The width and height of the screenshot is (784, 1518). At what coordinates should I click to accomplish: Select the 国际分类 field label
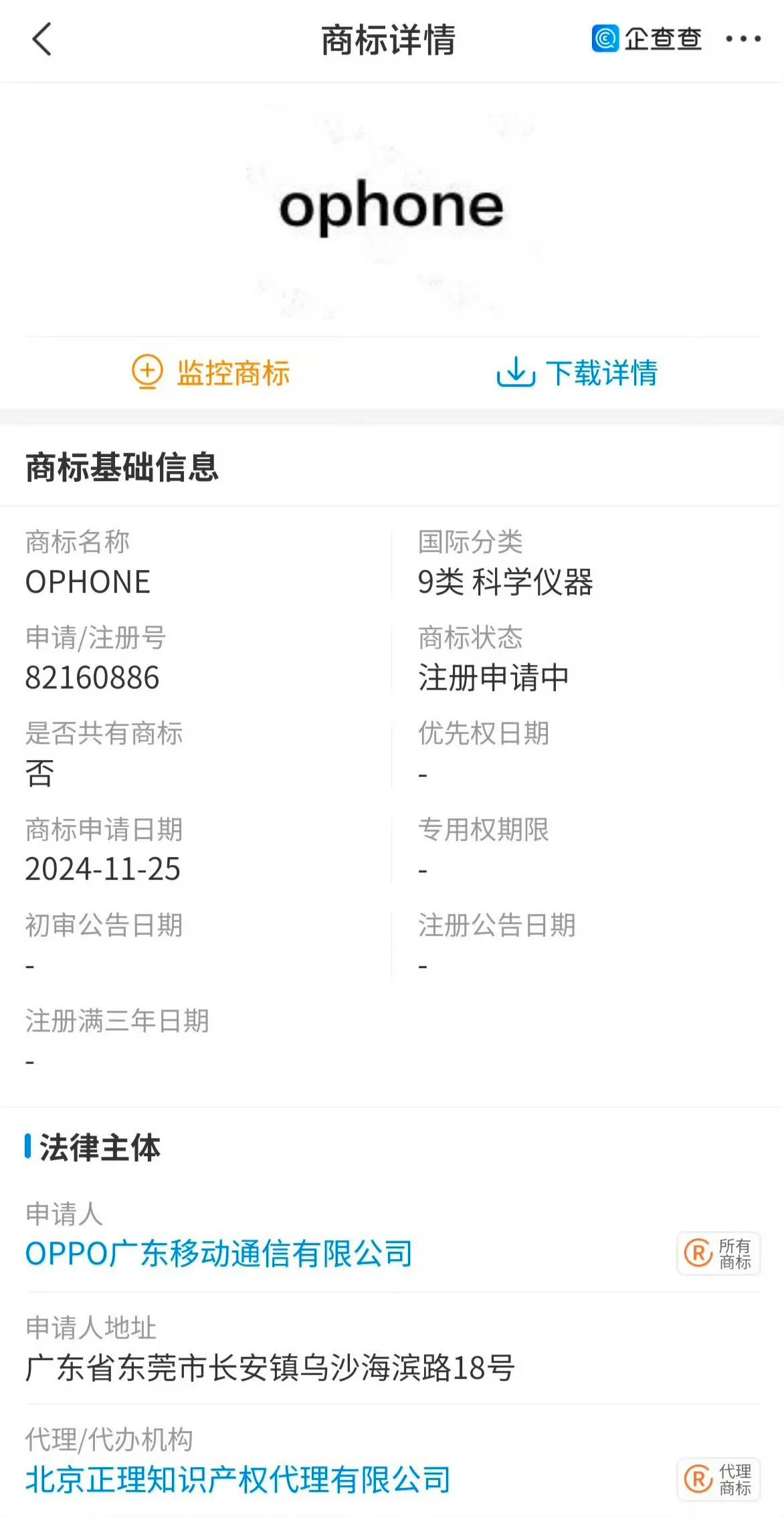pos(470,542)
